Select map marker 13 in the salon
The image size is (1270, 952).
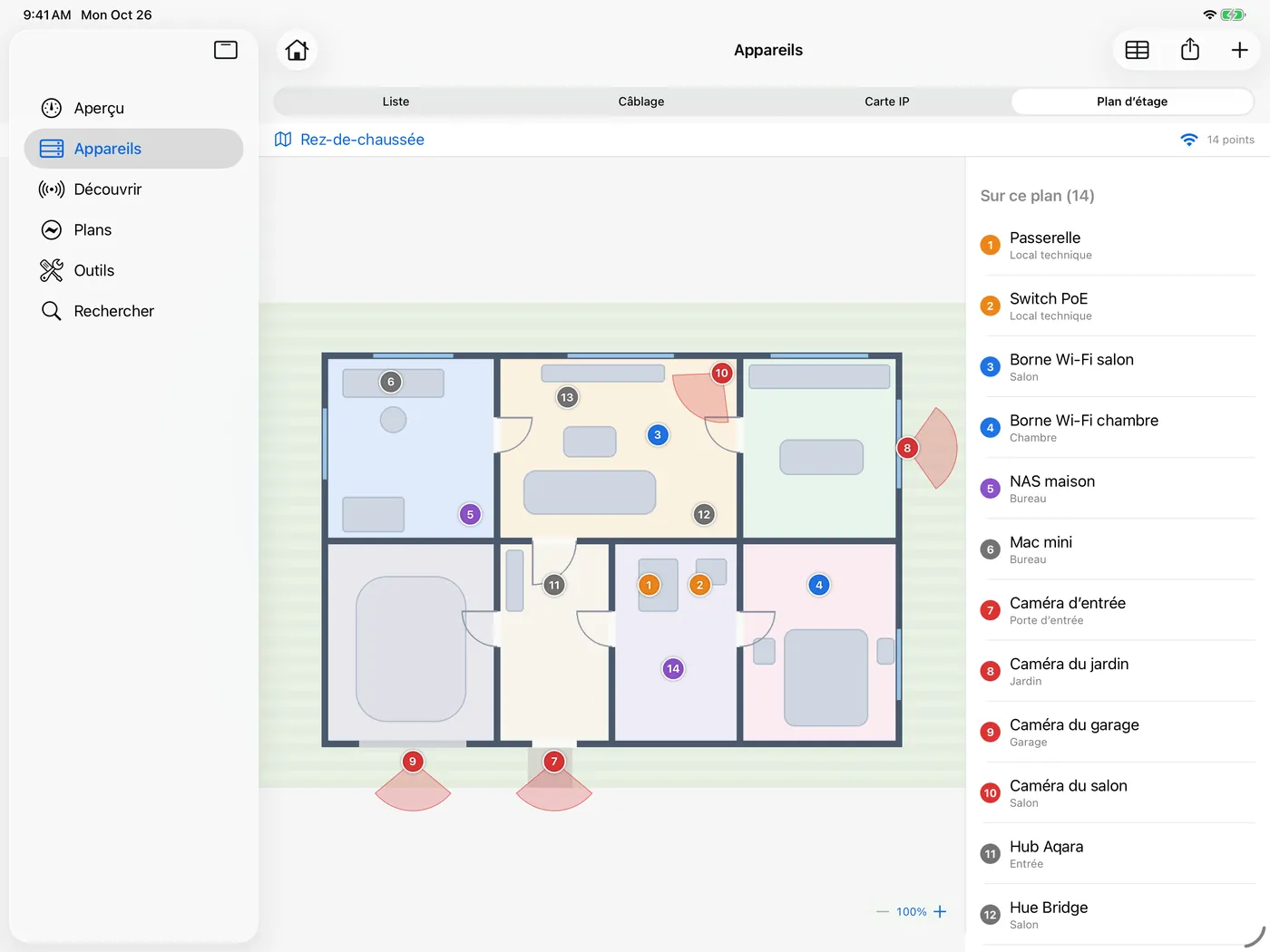(567, 397)
